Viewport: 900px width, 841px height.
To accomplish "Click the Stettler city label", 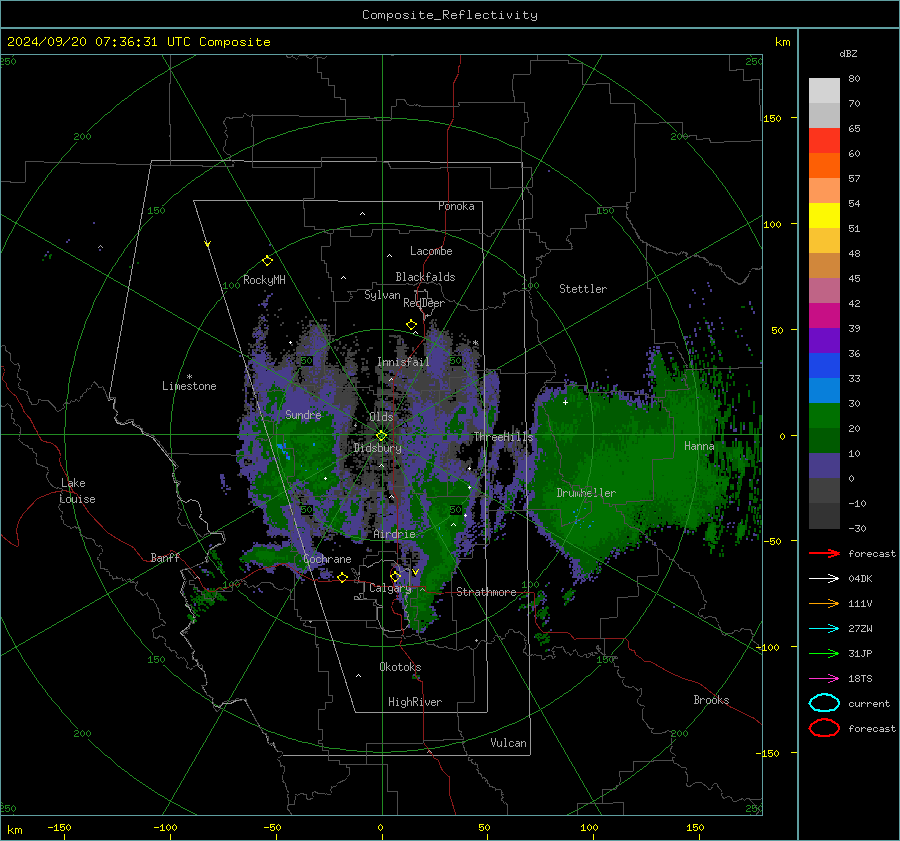I will [583, 289].
